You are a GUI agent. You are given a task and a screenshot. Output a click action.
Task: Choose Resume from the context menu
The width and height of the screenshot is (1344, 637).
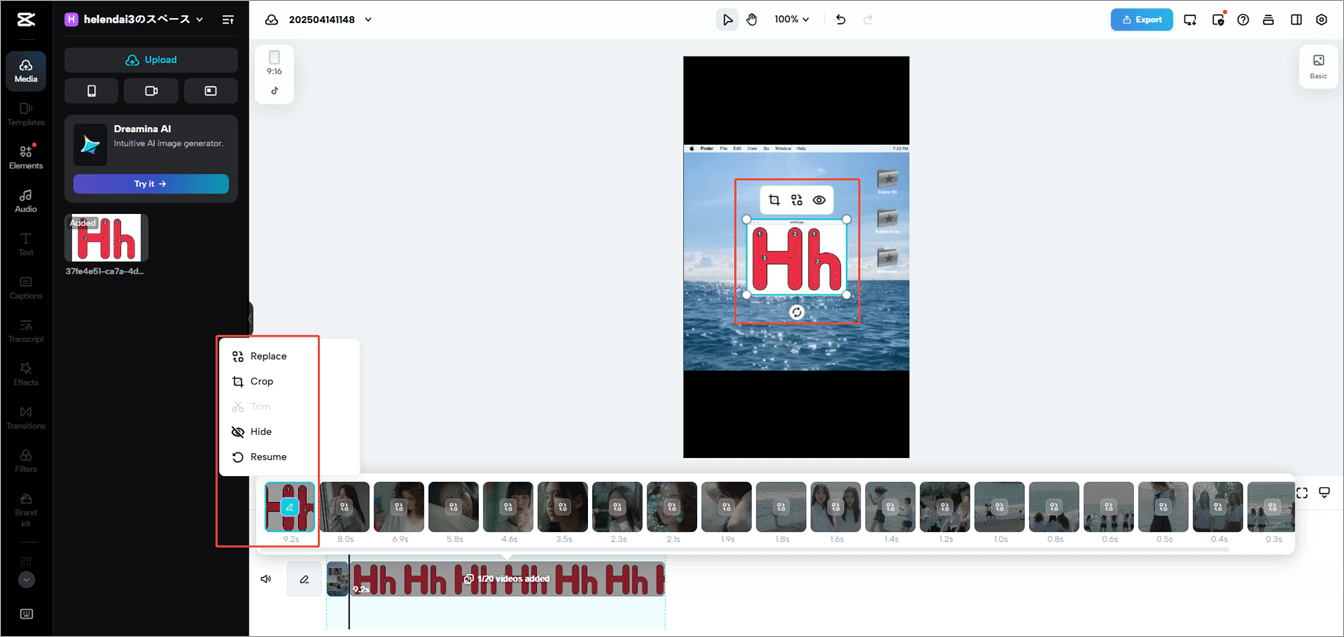click(x=267, y=456)
